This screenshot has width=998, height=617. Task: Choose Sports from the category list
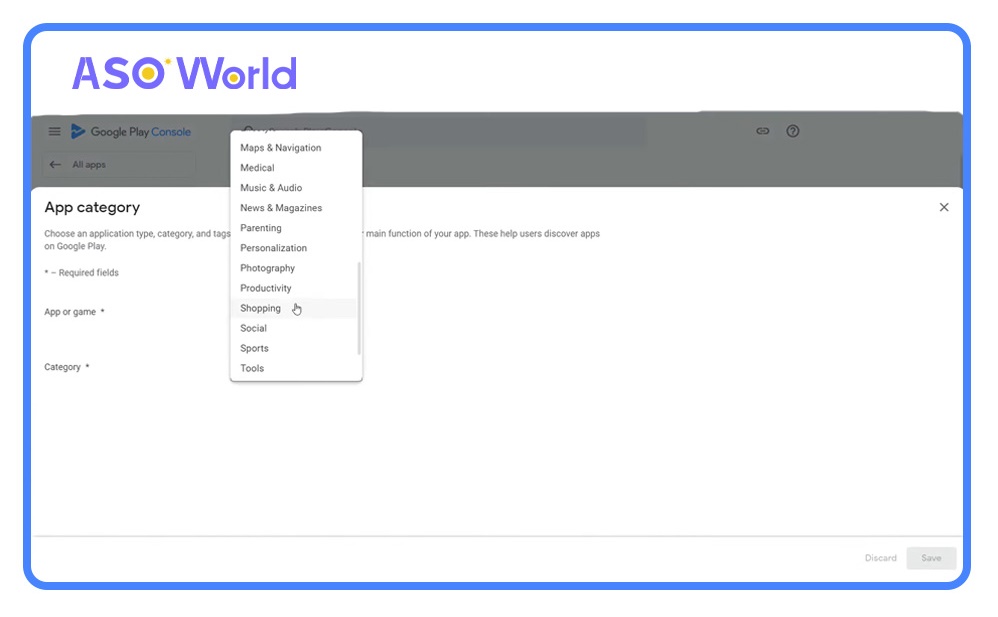[294, 348]
